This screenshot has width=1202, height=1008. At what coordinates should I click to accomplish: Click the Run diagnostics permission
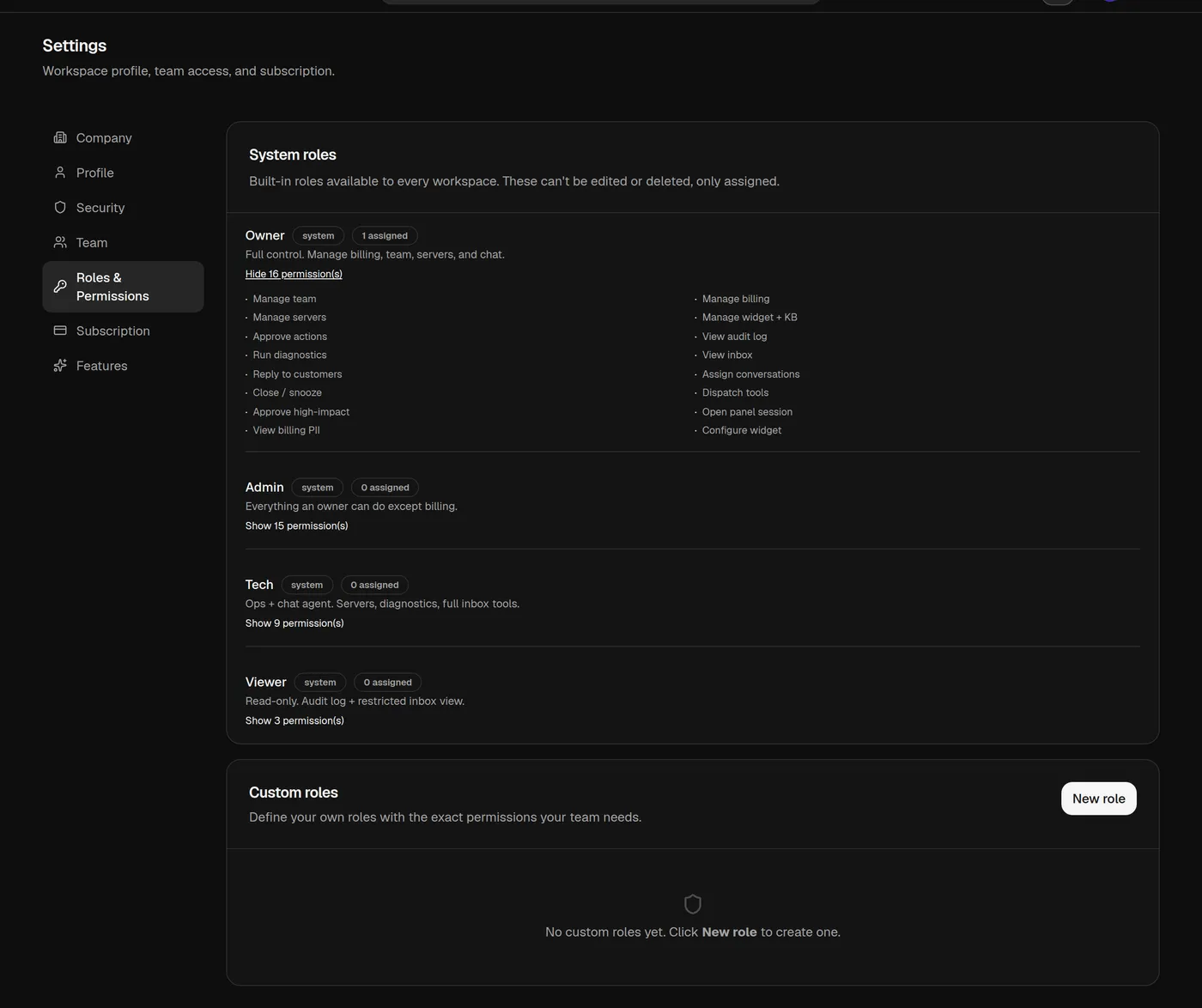click(289, 355)
